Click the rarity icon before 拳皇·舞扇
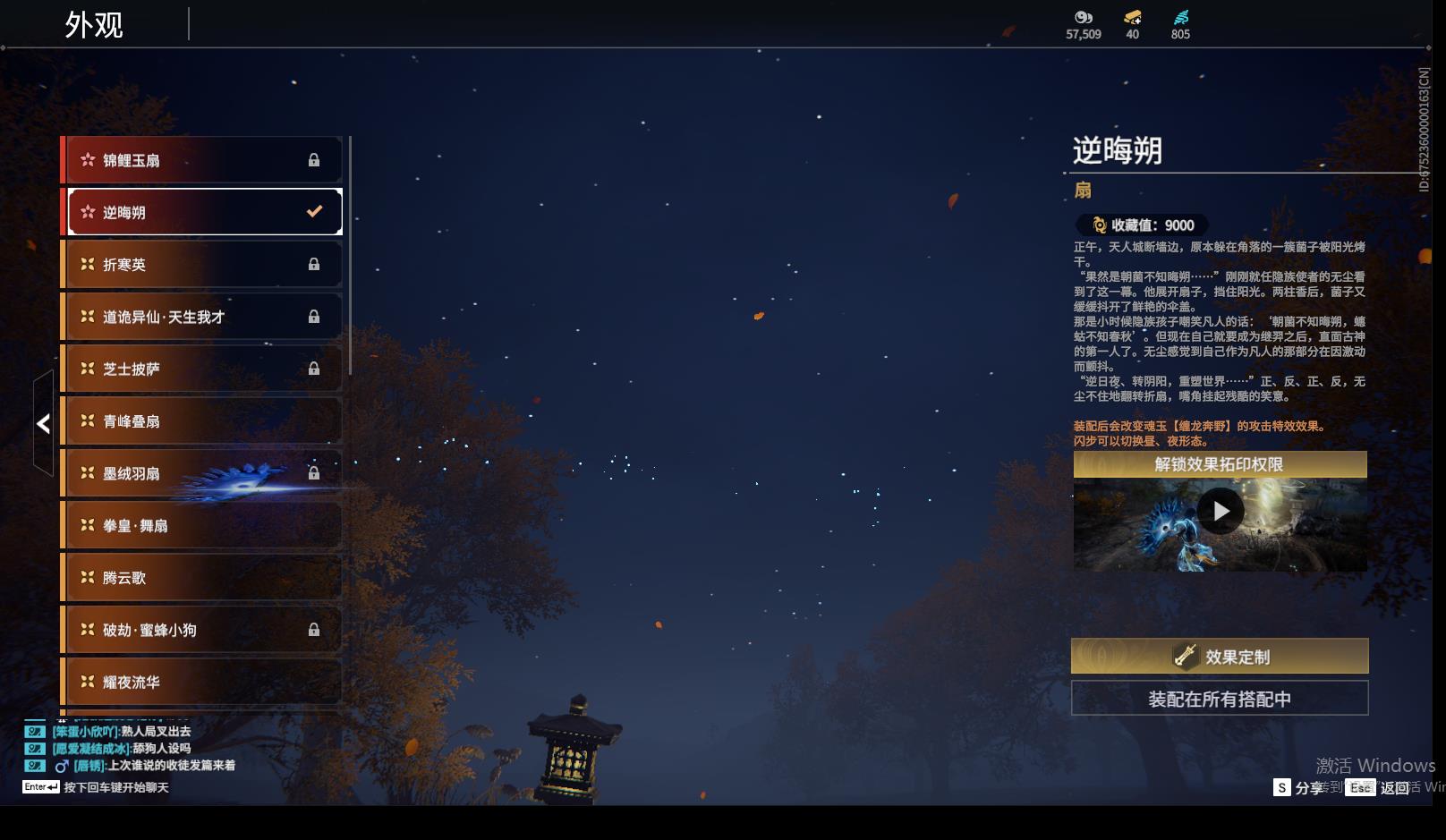This screenshot has height=840, width=1446. 88,525
